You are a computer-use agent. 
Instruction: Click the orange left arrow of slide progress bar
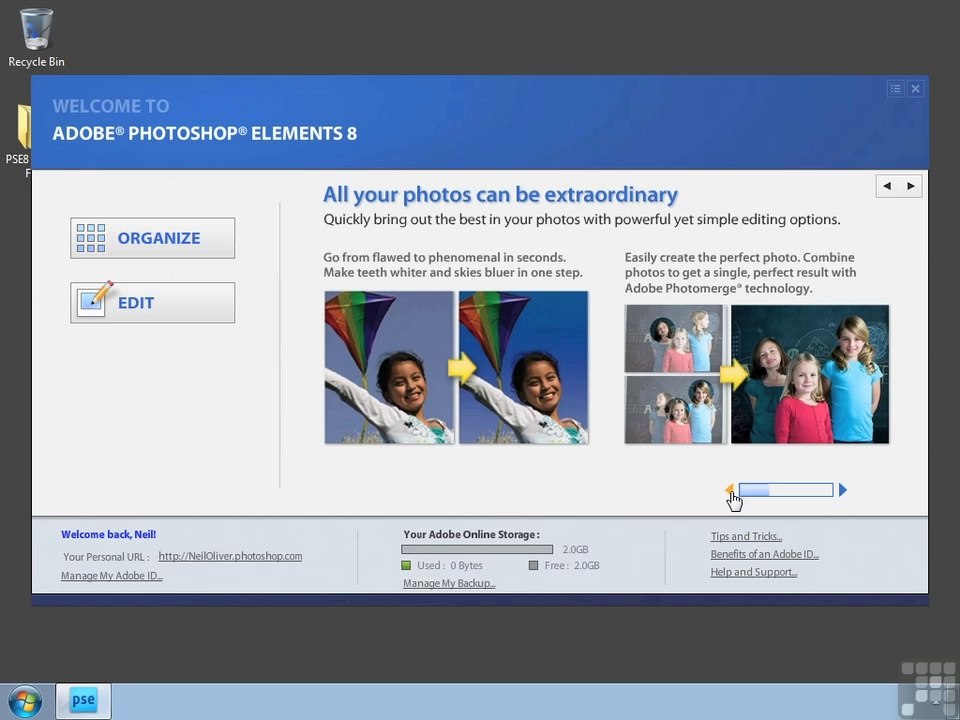click(729, 489)
